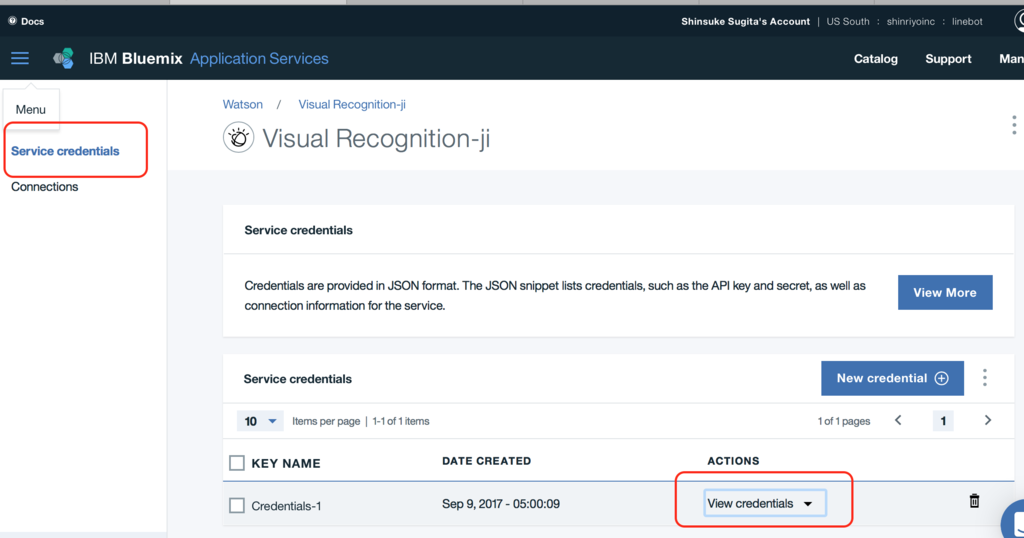Click the ACTIONS column header
The height and width of the screenshot is (538, 1024).
[x=733, y=461]
